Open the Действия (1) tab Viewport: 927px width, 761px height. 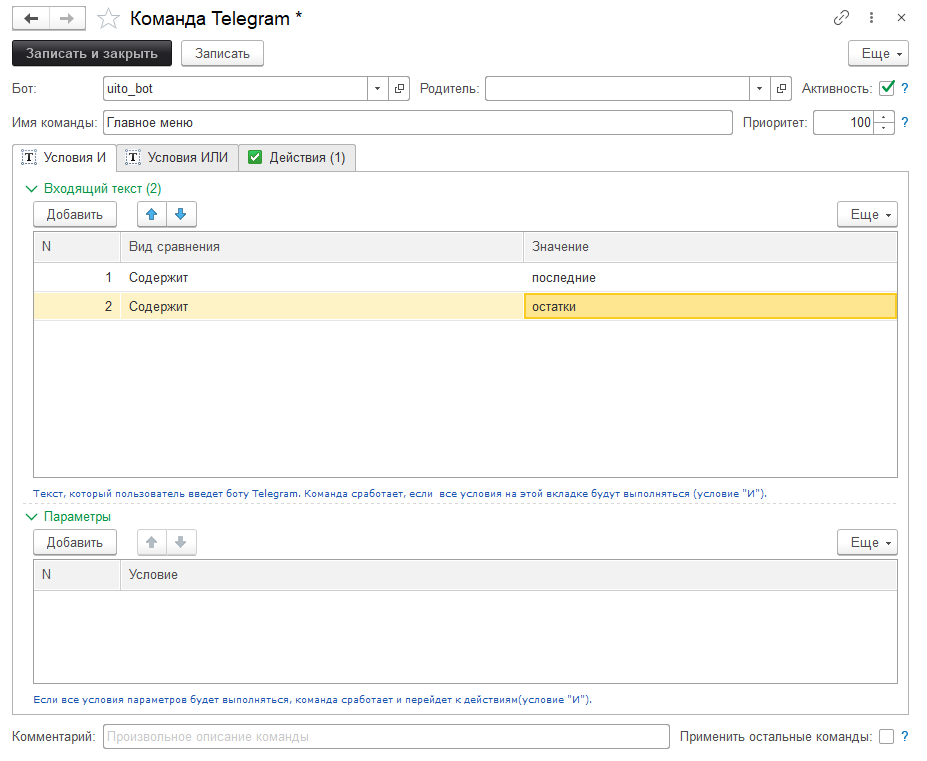tap(297, 158)
